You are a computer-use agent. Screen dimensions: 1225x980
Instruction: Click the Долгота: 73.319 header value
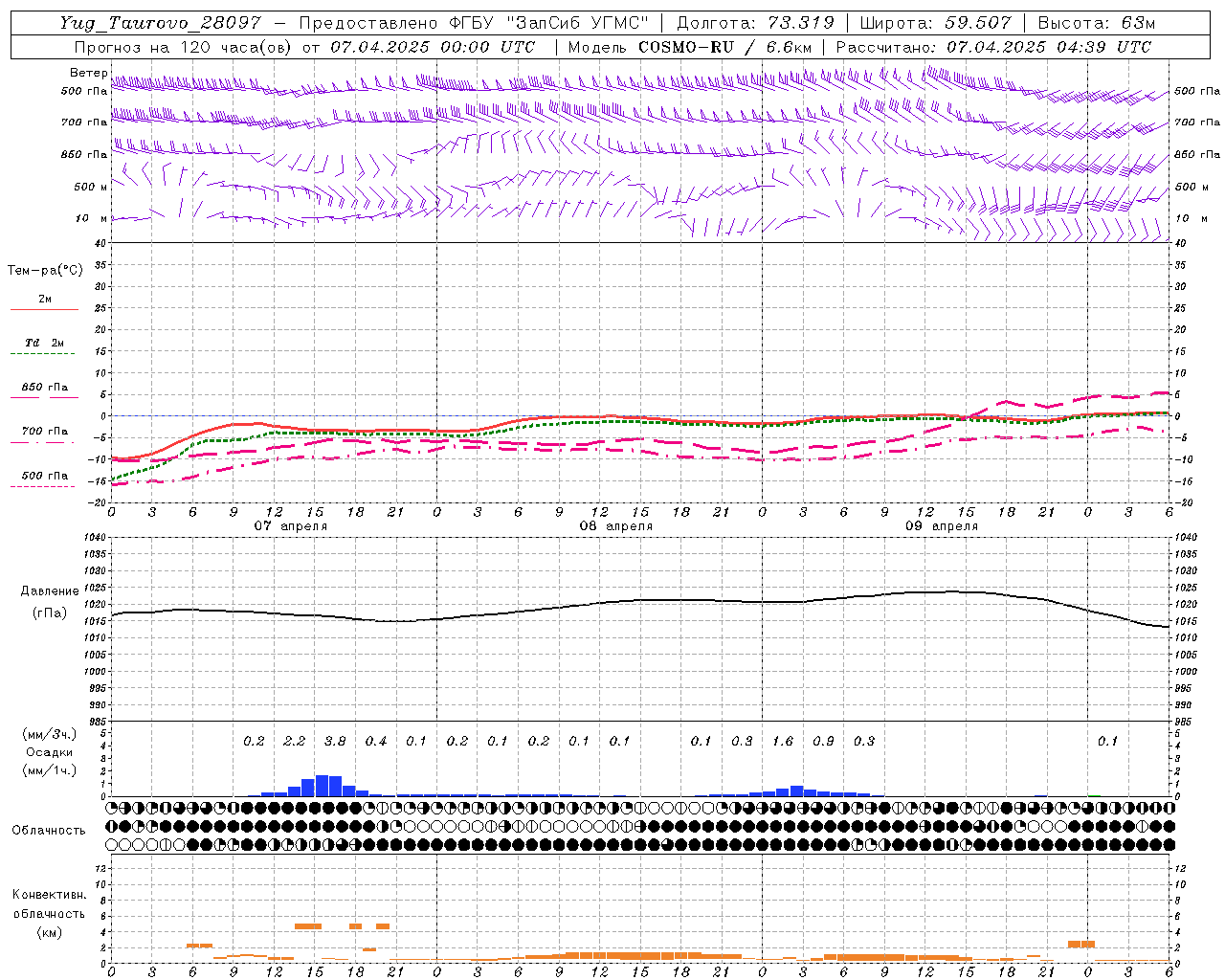pyautogui.click(x=756, y=23)
